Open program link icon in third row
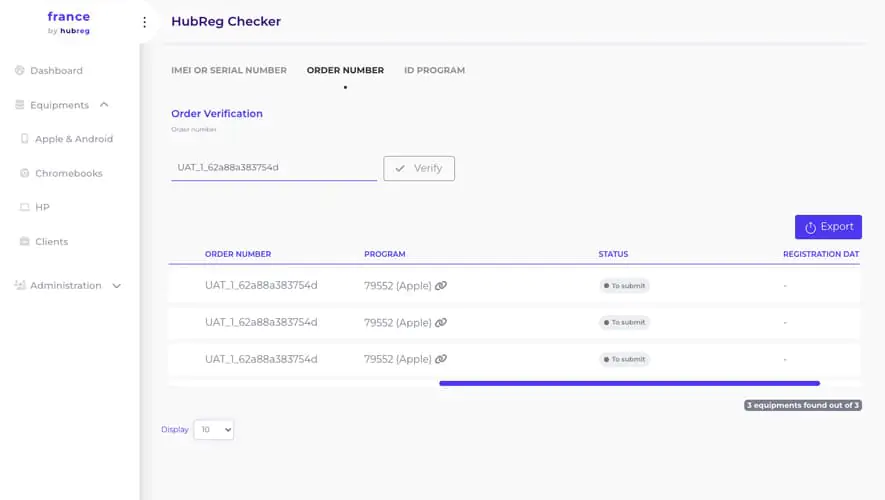This screenshot has height=500, width=885. [441, 359]
